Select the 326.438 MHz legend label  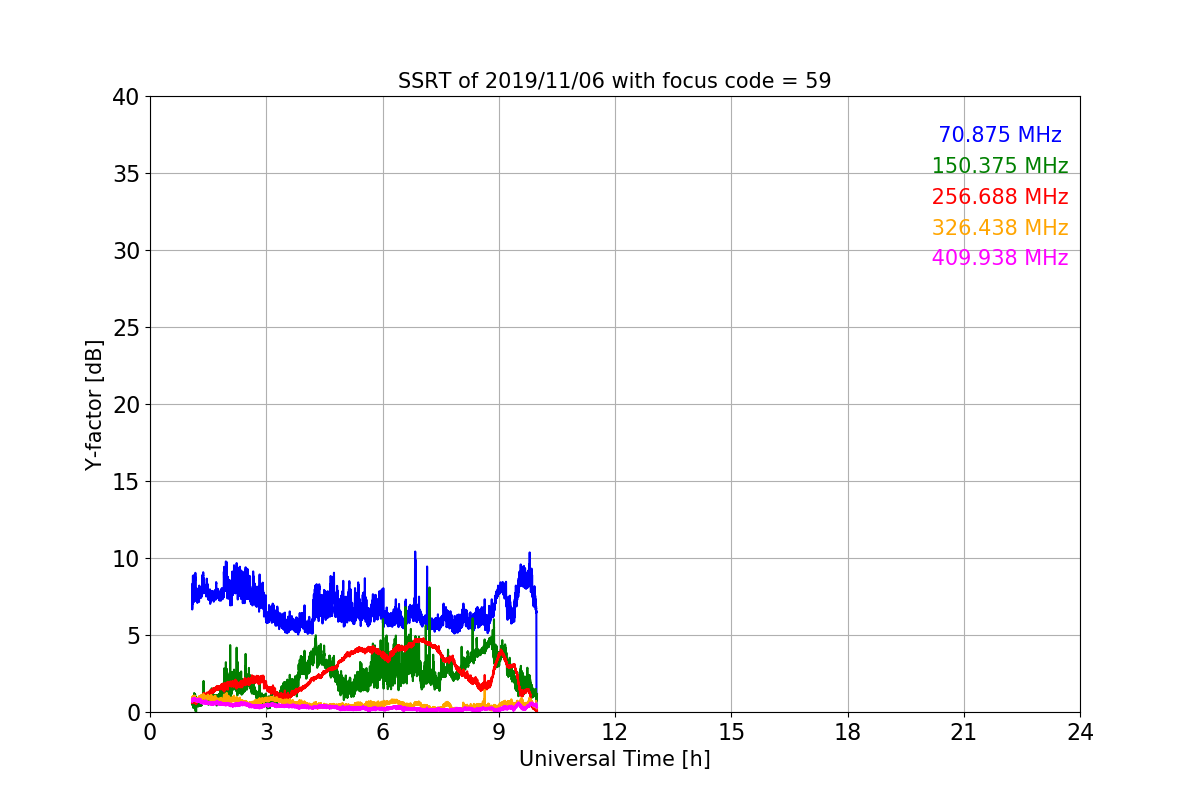pos(1000,228)
